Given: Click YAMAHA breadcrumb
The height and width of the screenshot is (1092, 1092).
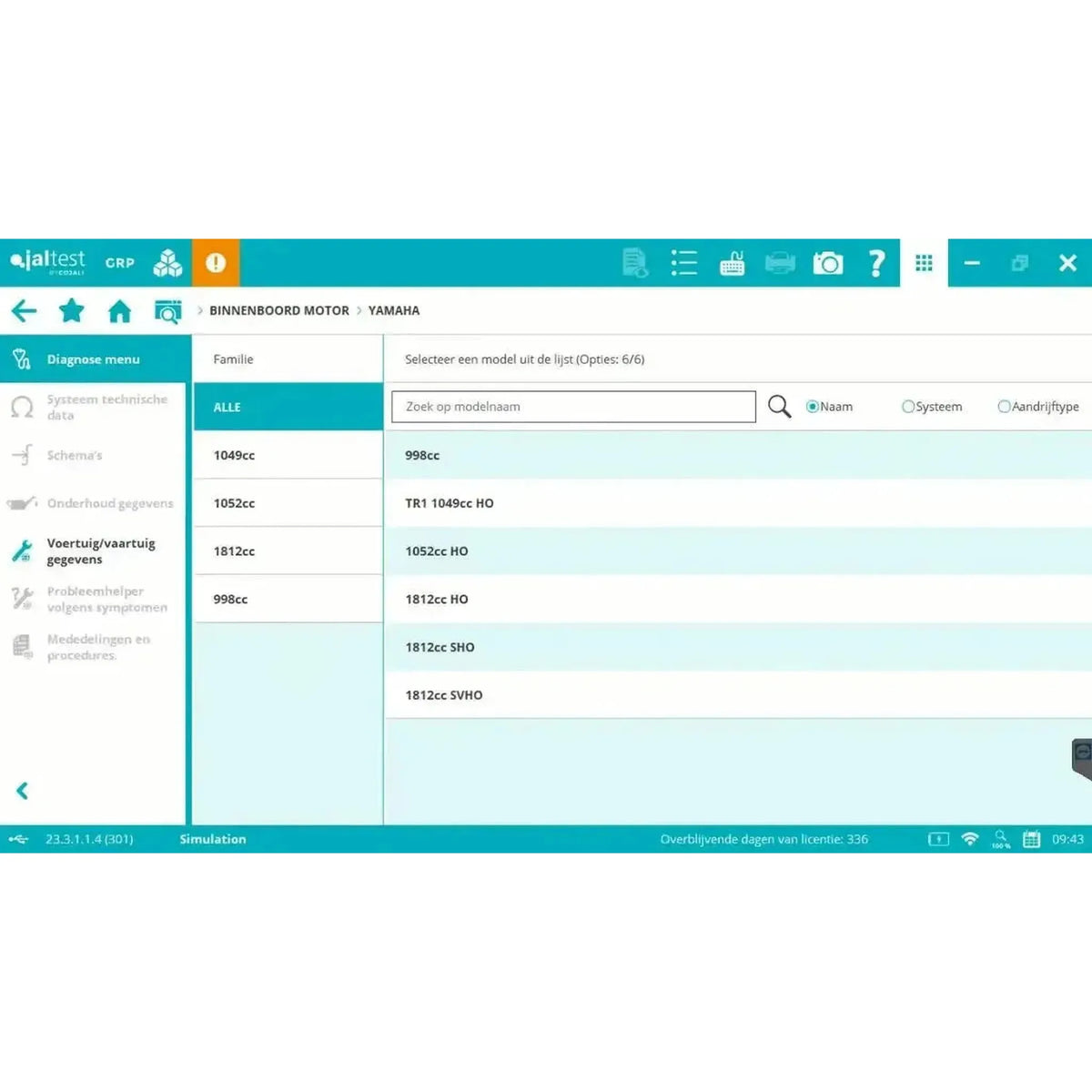Looking at the screenshot, I should coord(394,310).
